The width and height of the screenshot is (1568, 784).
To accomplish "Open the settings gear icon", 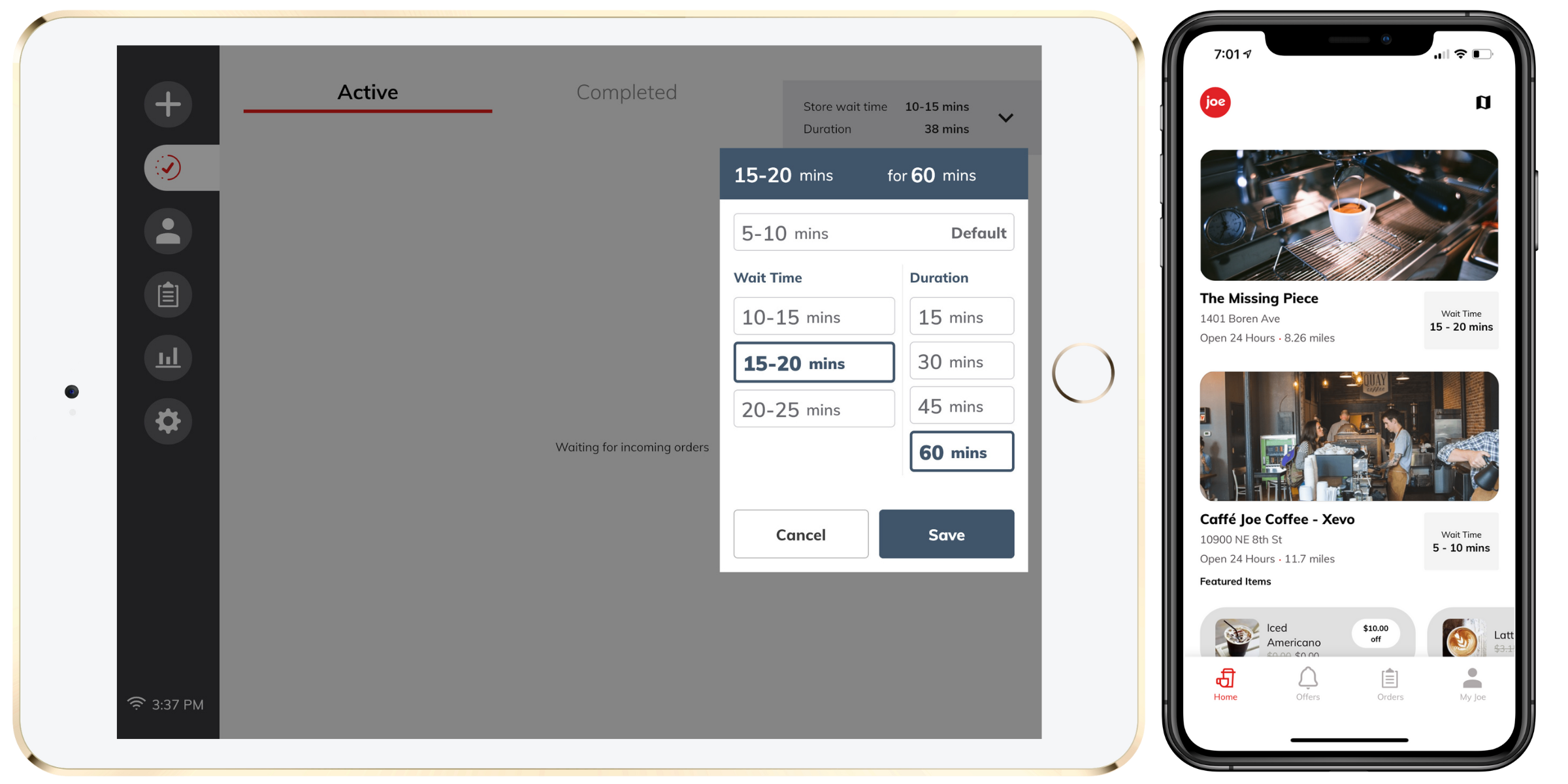I will tap(167, 420).
